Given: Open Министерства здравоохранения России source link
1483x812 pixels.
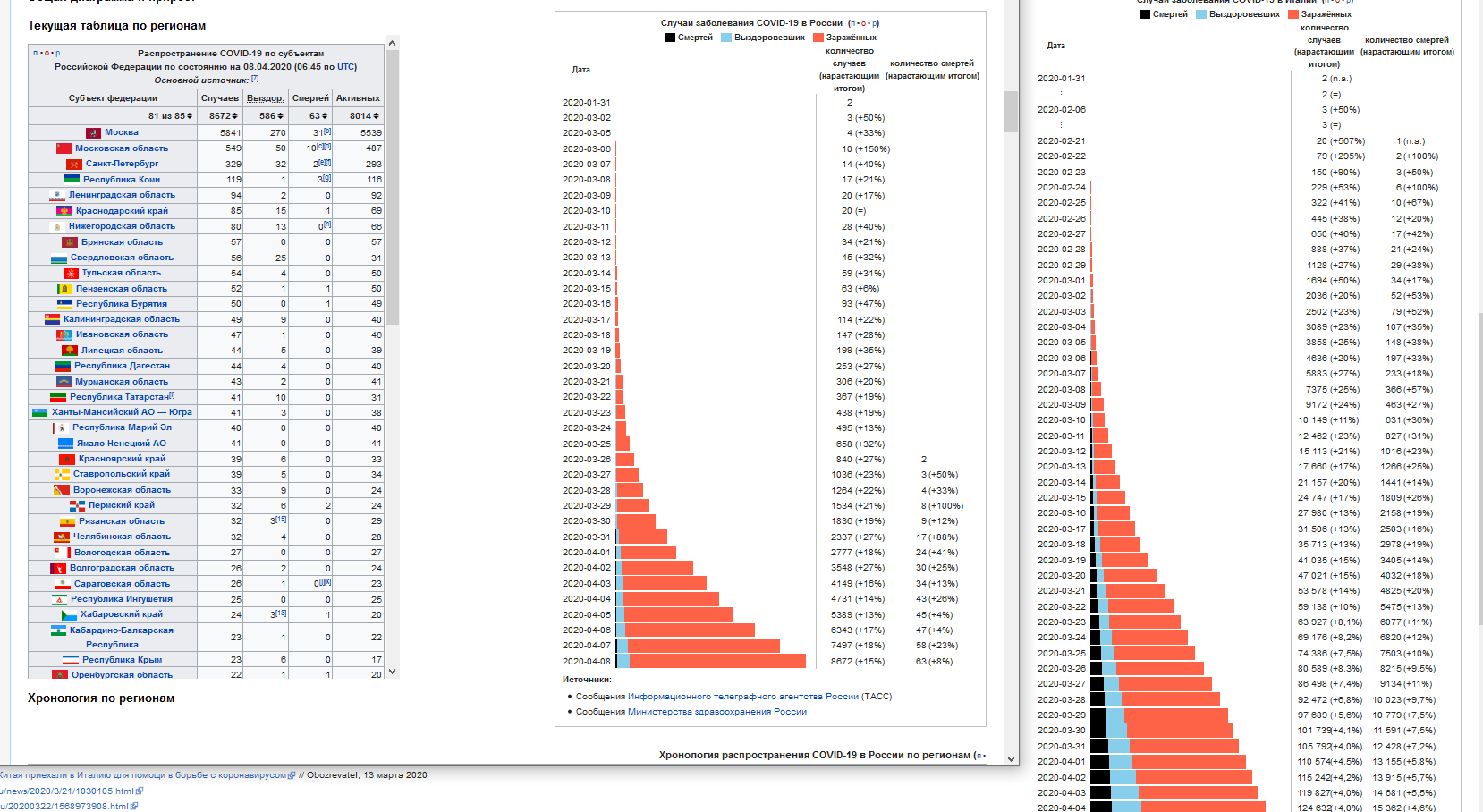Looking at the screenshot, I should click(716, 712).
